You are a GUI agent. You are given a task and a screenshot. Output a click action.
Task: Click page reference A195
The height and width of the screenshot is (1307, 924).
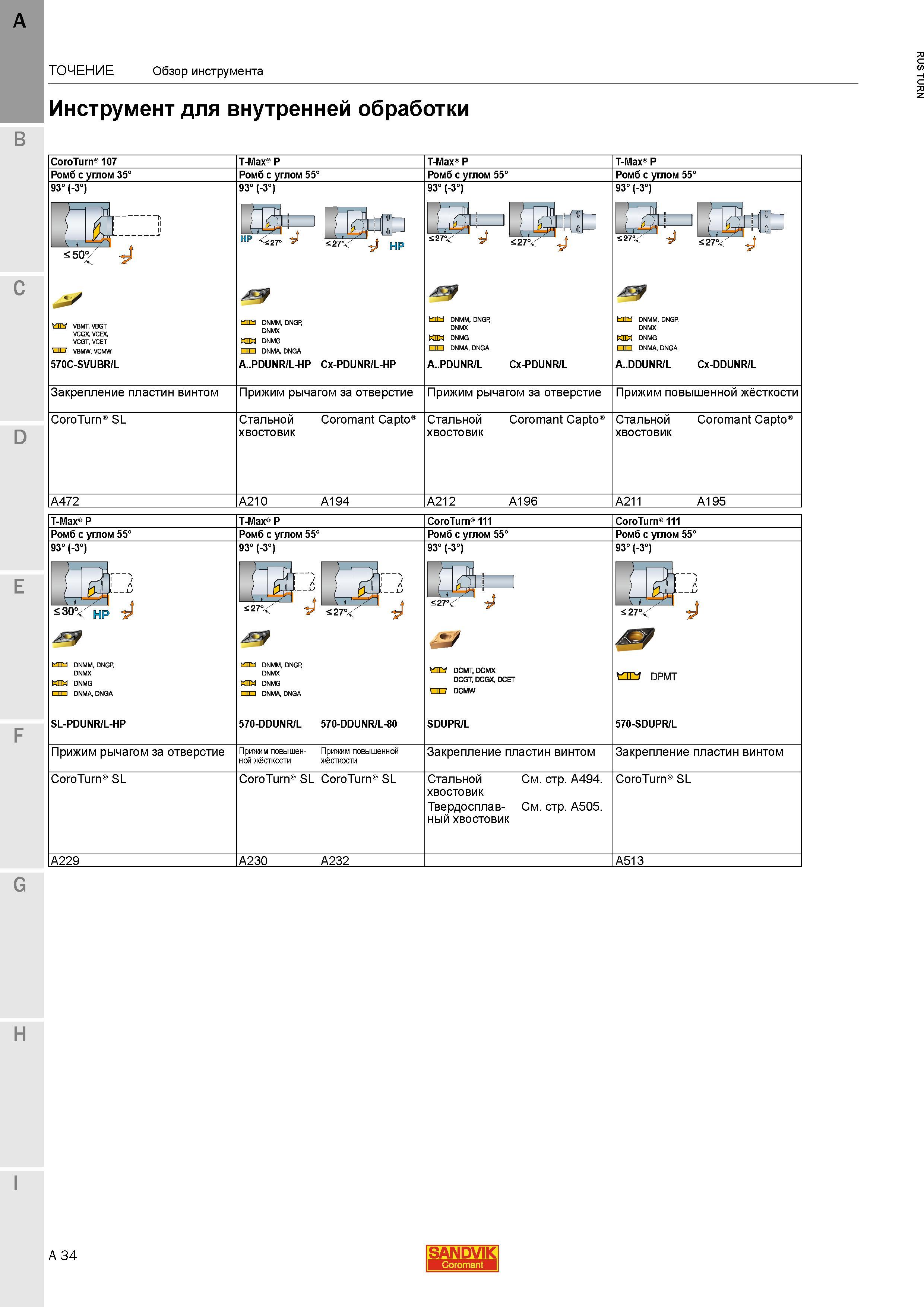(711, 501)
